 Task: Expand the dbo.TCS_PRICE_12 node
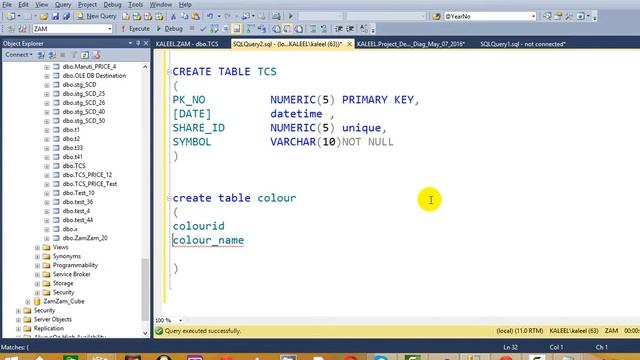[47, 175]
